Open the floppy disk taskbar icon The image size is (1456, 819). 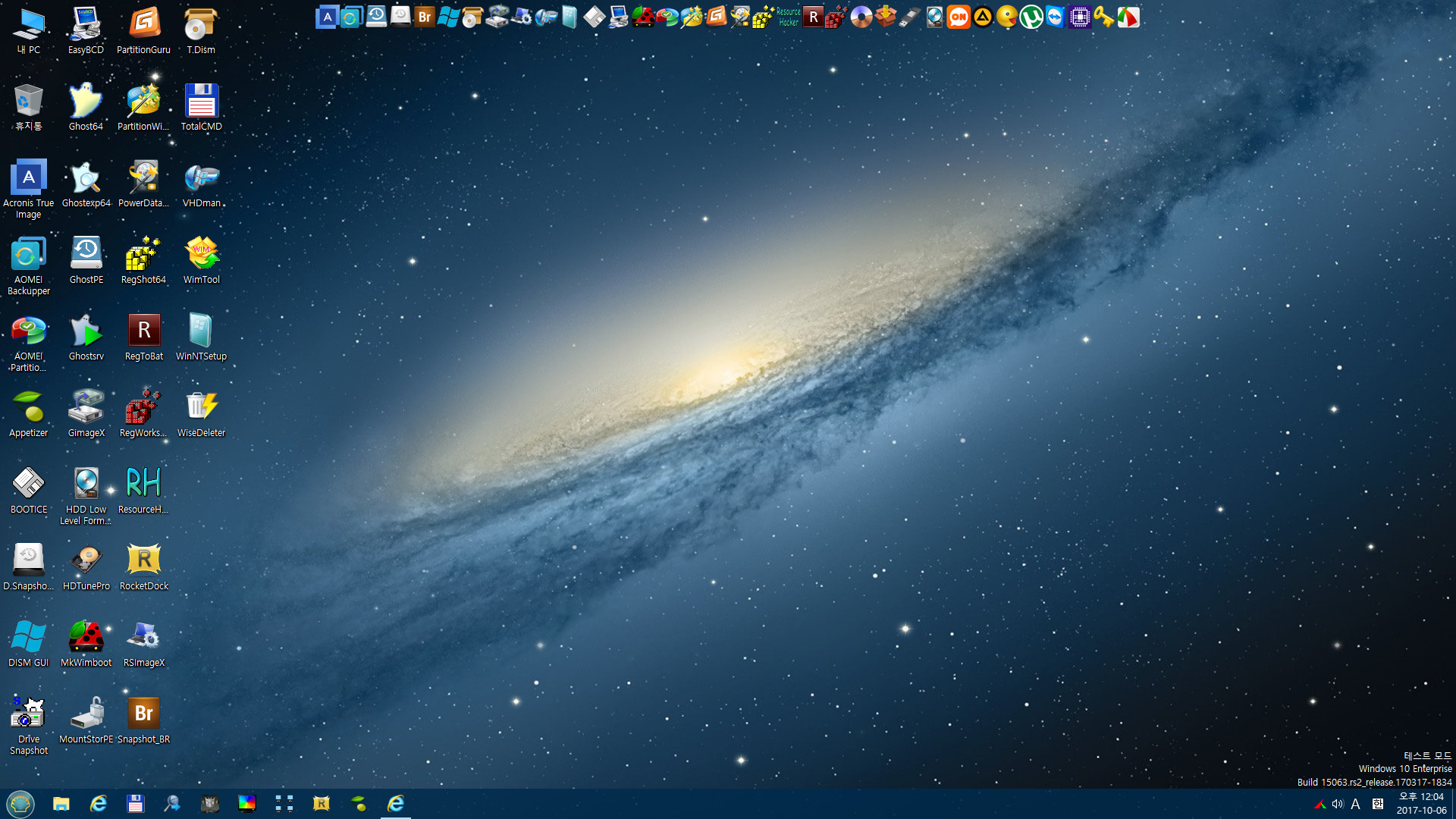[x=135, y=804]
